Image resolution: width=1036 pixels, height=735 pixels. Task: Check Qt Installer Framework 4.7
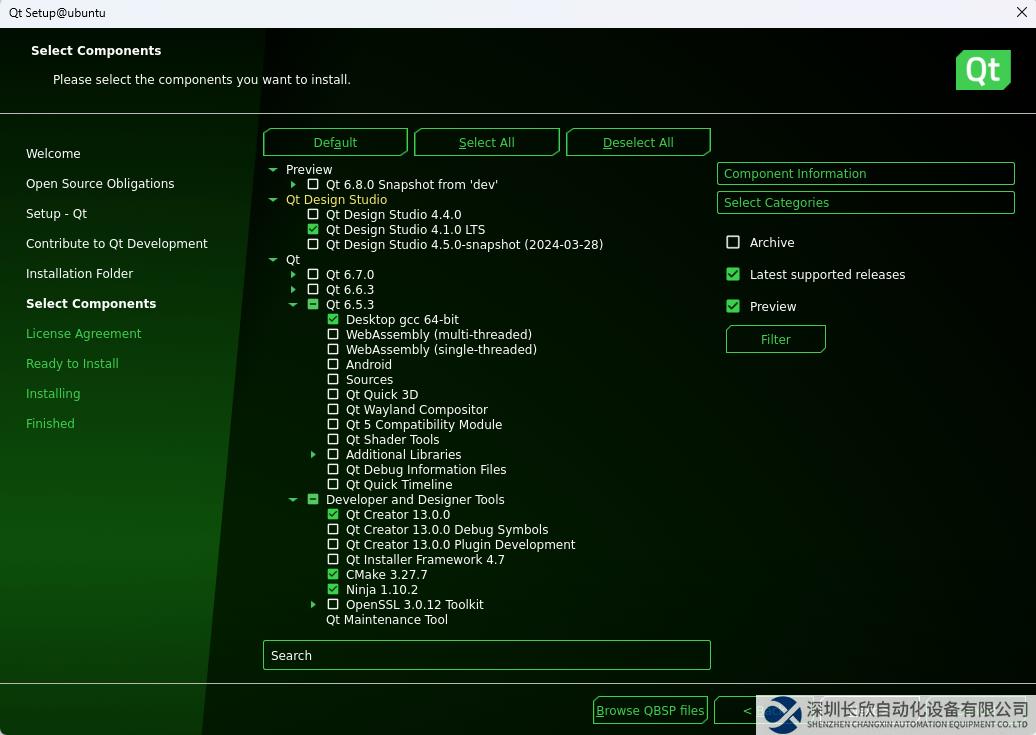click(333, 559)
